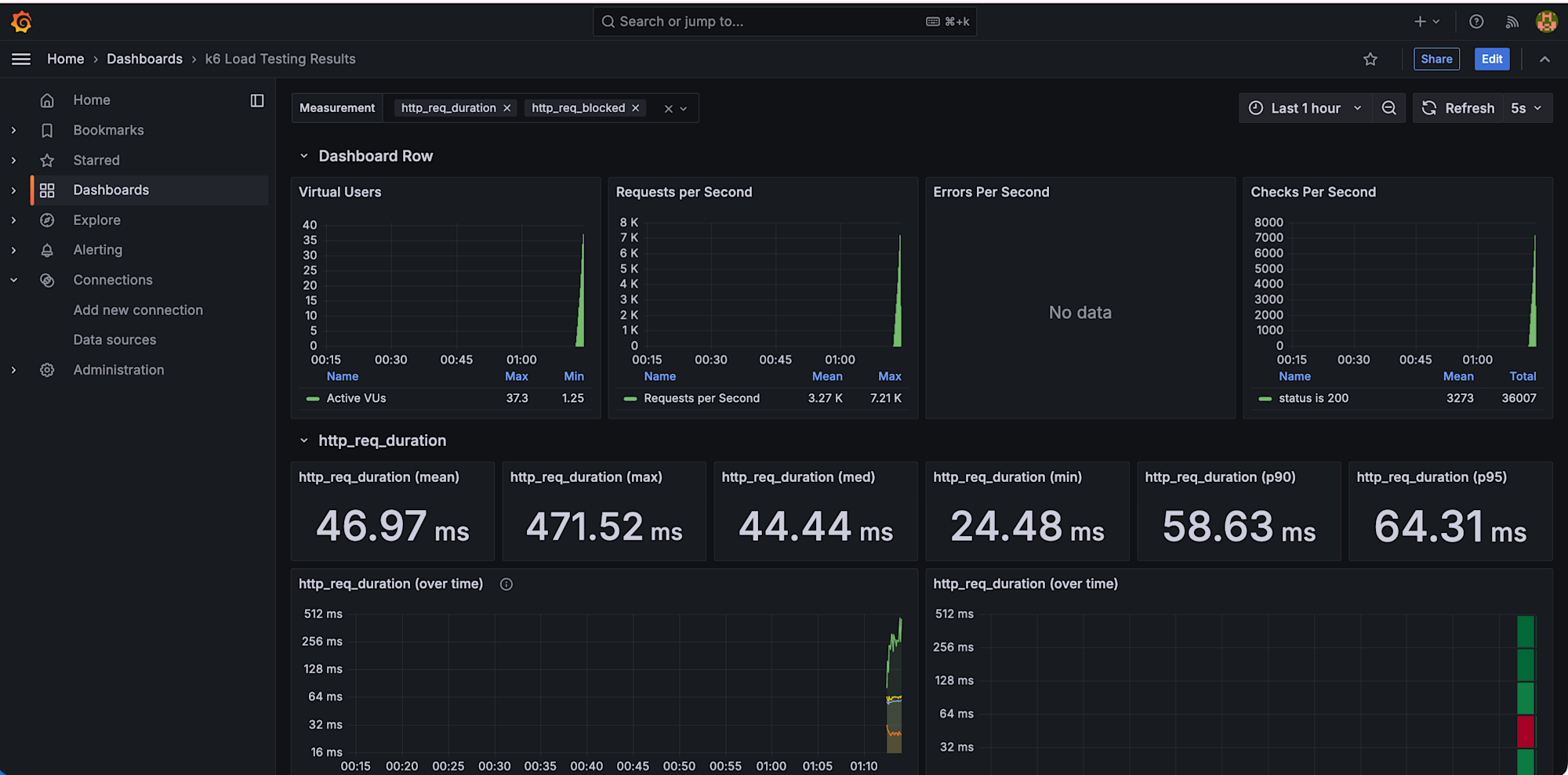The width and height of the screenshot is (1568, 775).
Task: Select Data sources in sidebar
Action: (114, 340)
